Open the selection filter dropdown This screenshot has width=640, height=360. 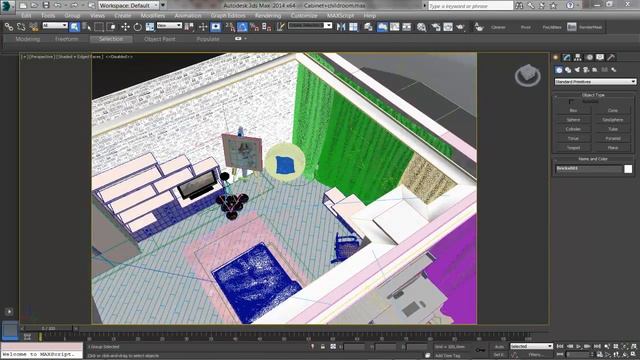[55, 26]
